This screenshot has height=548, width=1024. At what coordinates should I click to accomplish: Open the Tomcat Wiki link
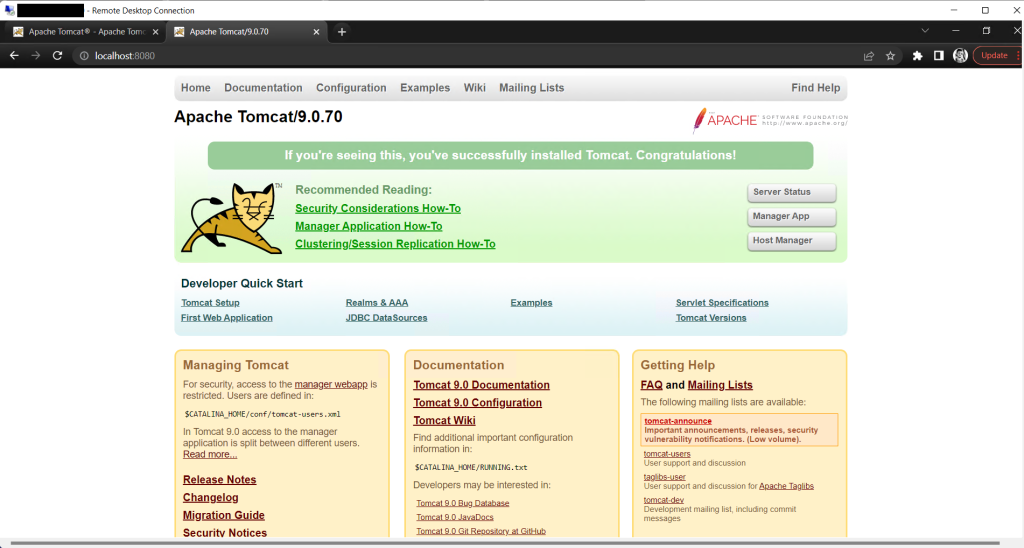pos(444,420)
